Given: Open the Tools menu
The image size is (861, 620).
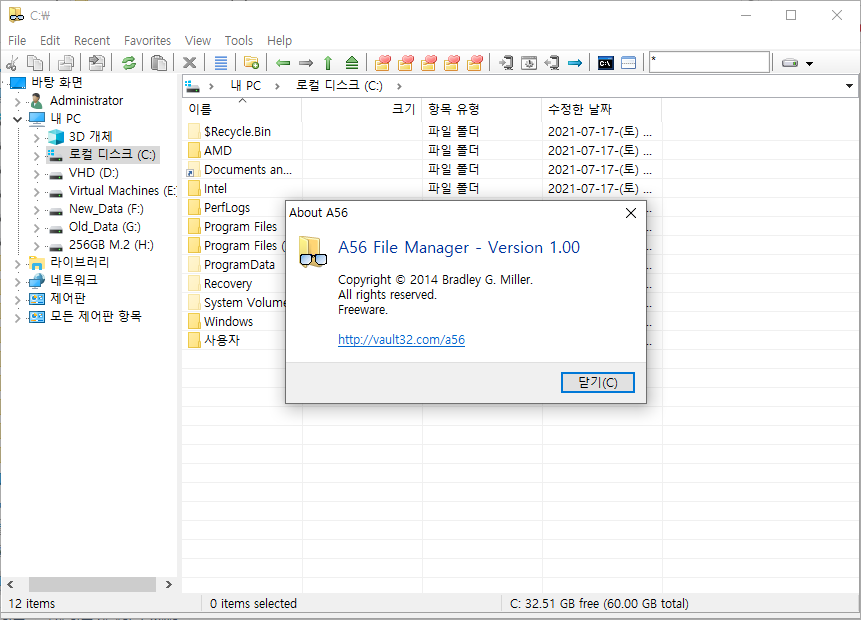Looking at the screenshot, I should 239,41.
